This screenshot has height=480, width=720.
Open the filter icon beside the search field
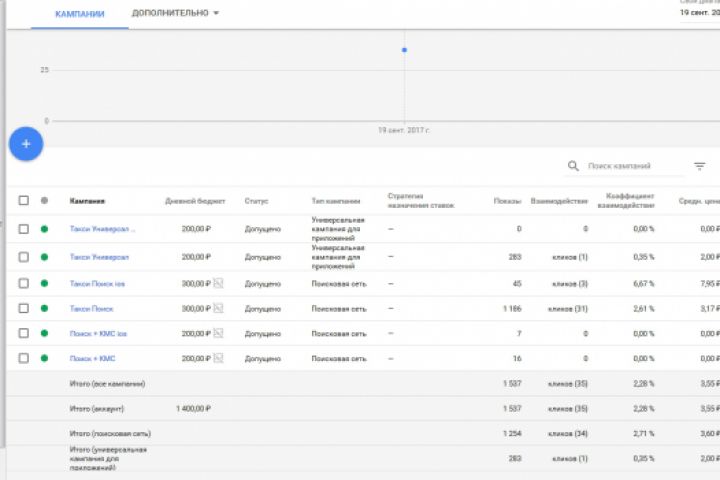click(699, 166)
